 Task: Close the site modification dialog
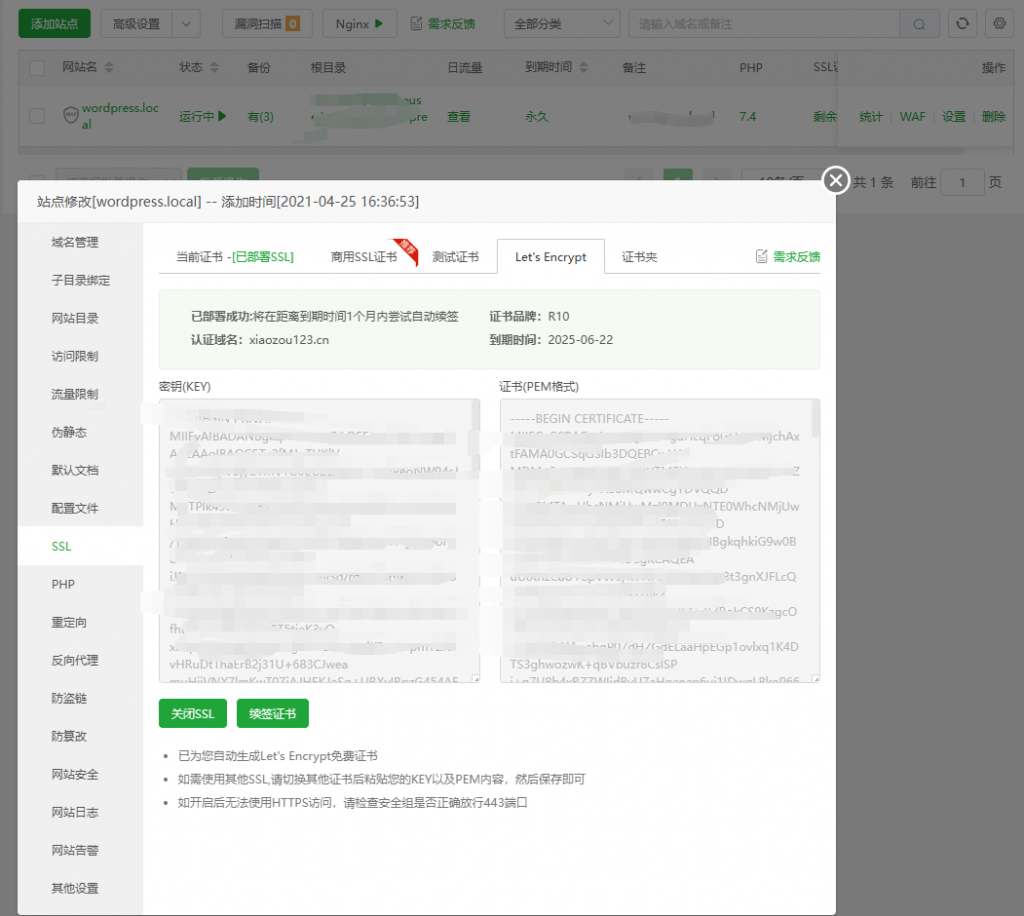tap(836, 180)
